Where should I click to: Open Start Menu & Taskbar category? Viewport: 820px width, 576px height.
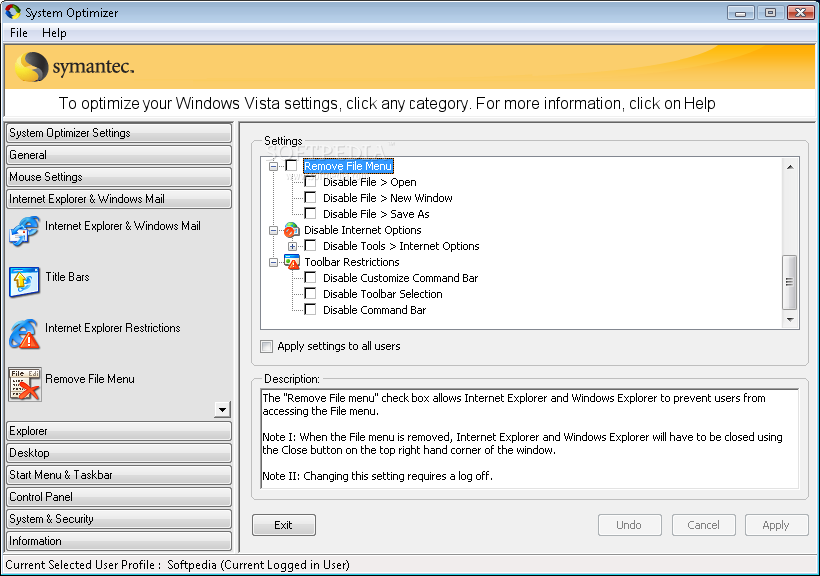119,475
